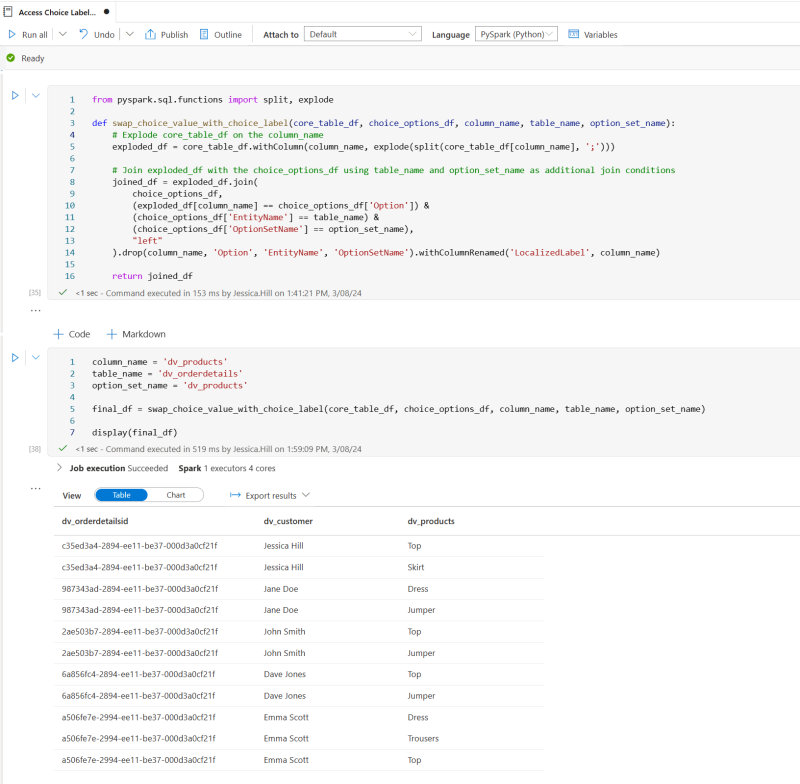Open the PySpark (Python) language dropdown
This screenshot has height=784, width=800.
click(x=516, y=34)
